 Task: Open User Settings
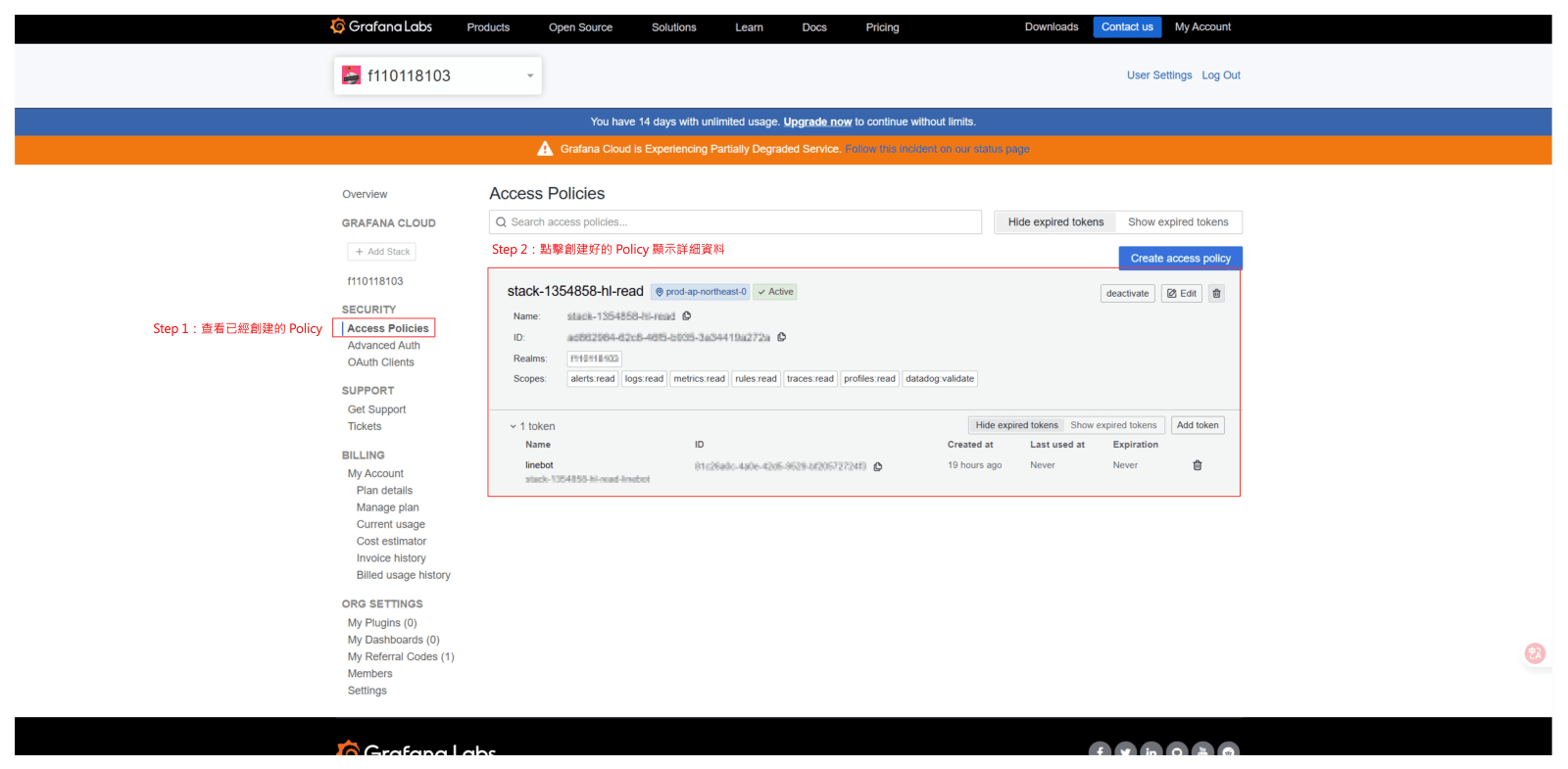[1159, 75]
